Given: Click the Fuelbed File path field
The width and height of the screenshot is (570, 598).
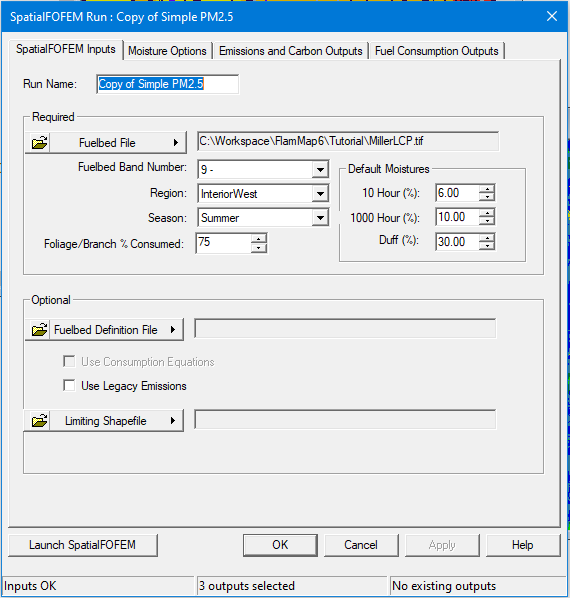Looking at the screenshot, I should click(x=348, y=141).
